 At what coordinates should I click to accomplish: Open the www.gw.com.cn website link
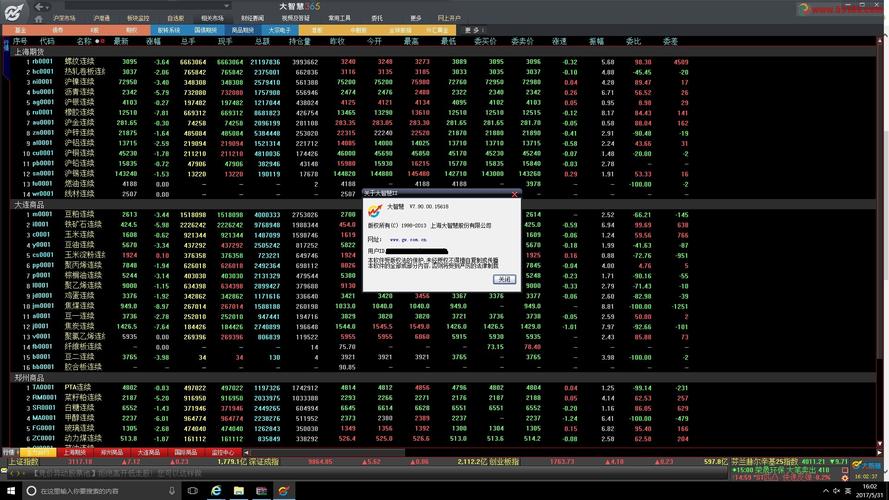(x=410, y=240)
